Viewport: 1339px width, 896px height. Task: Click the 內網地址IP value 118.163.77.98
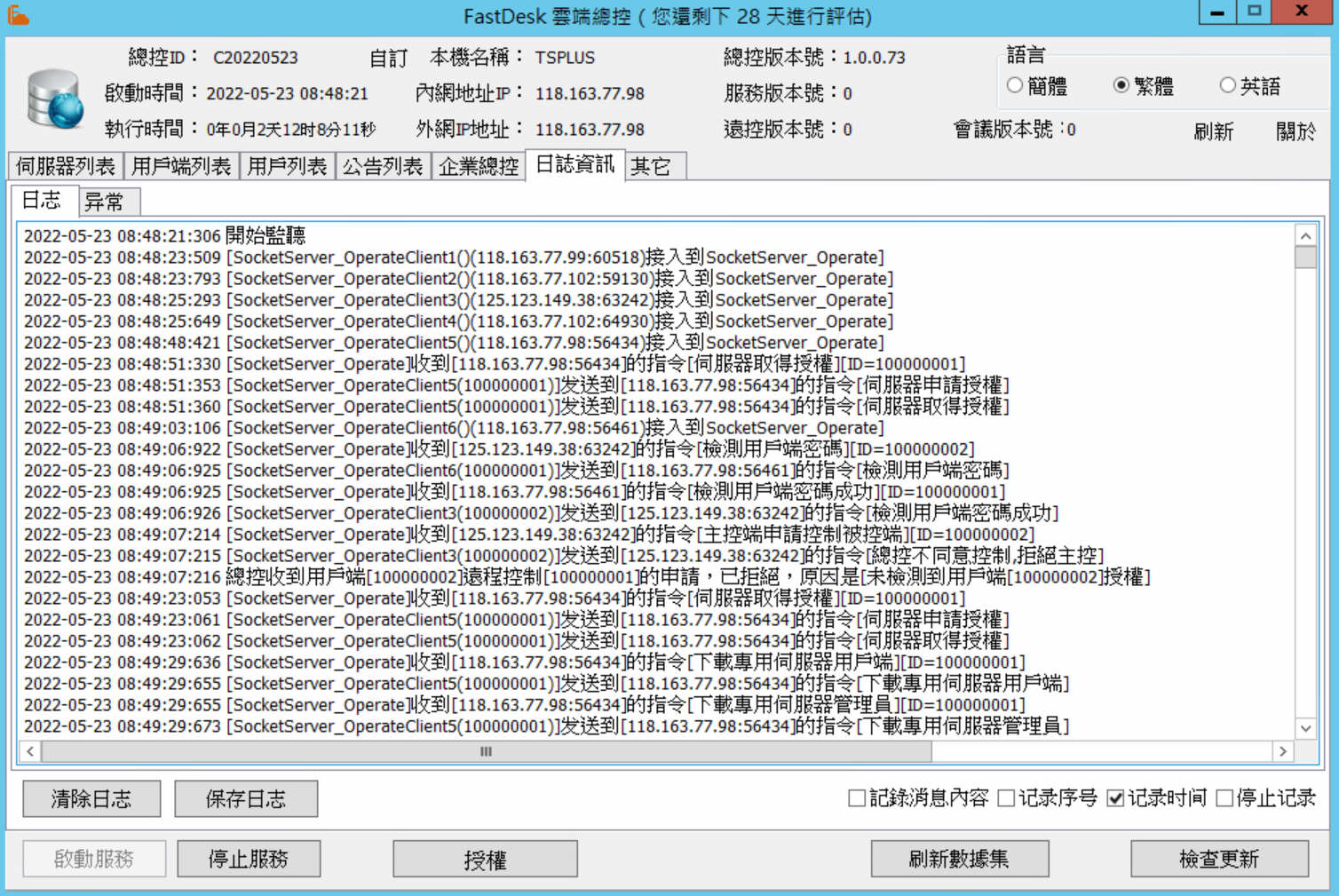590,93
